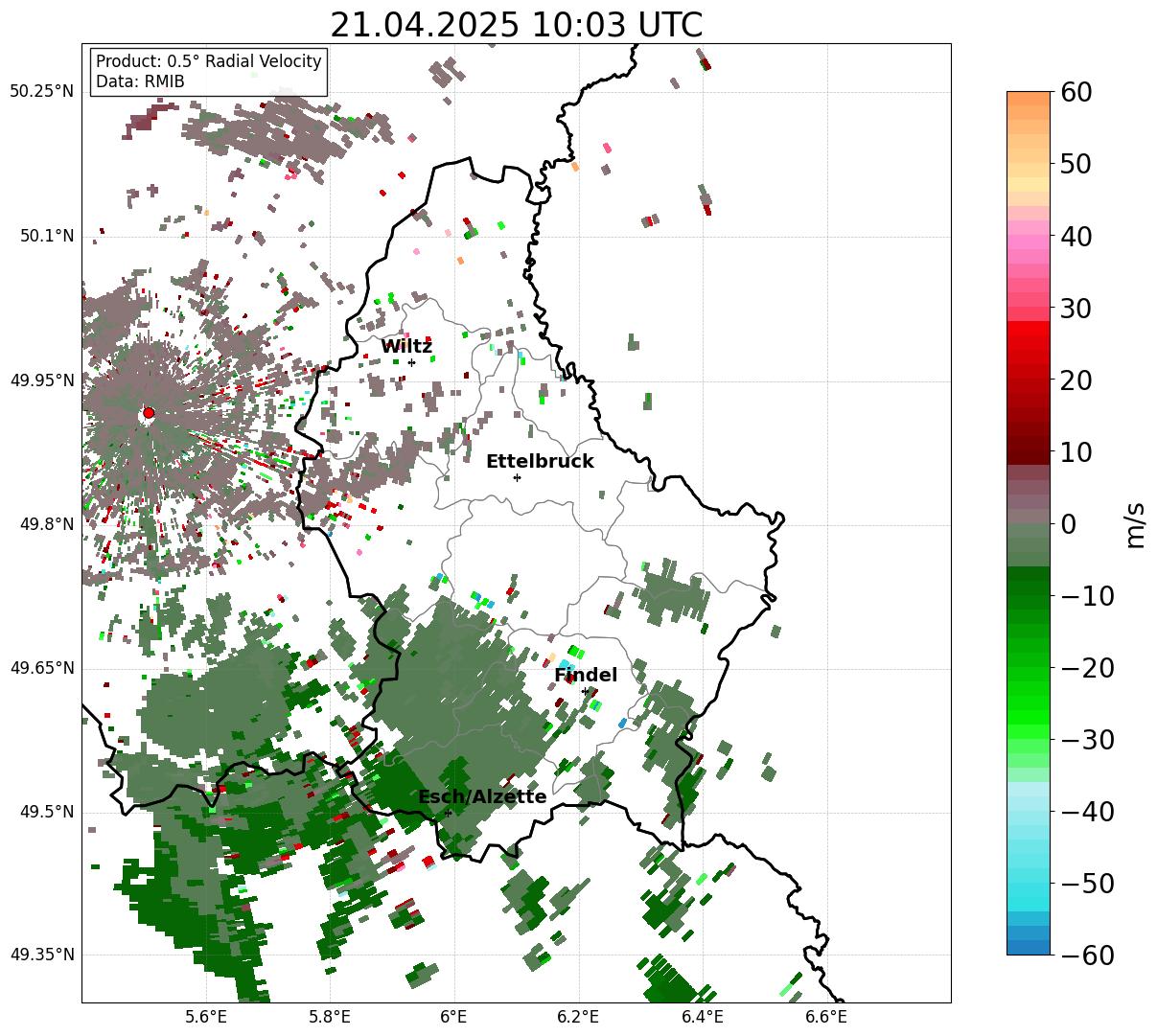Screen dimensions: 1157x1036
Task: Click the m/s colorbar unit label
Action: point(1136,524)
